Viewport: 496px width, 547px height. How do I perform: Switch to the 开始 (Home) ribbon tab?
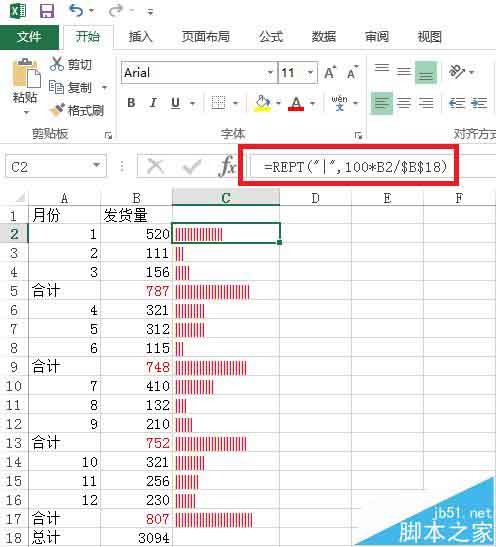88,37
